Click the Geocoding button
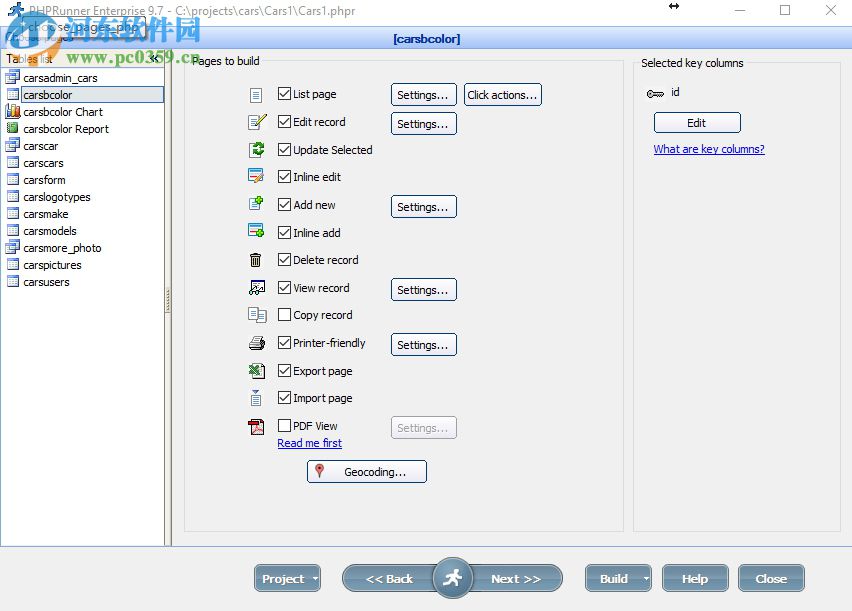The width and height of the screenshot is (852, 611). [366, 471]
